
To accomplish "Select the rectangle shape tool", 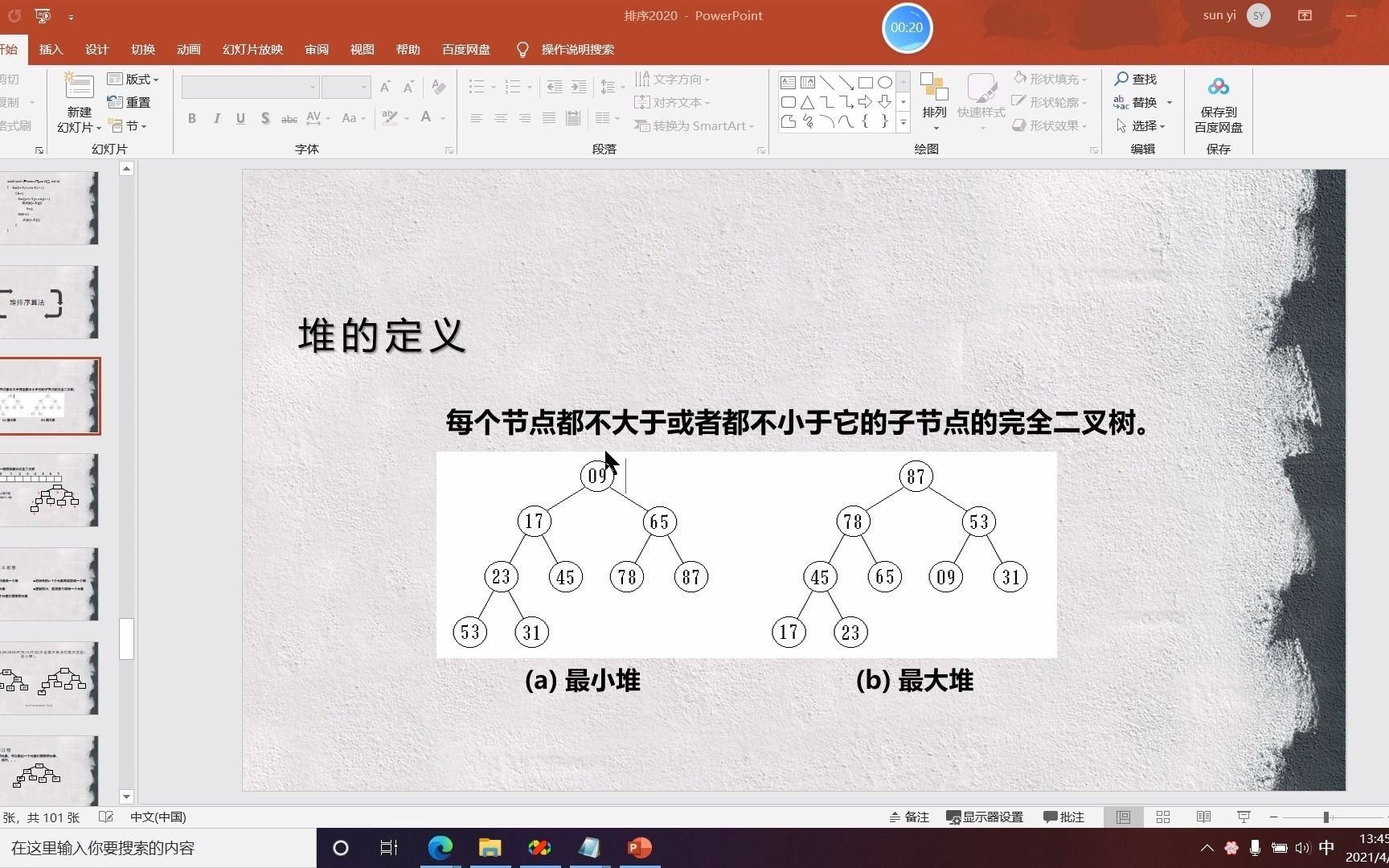I will 866,82.
